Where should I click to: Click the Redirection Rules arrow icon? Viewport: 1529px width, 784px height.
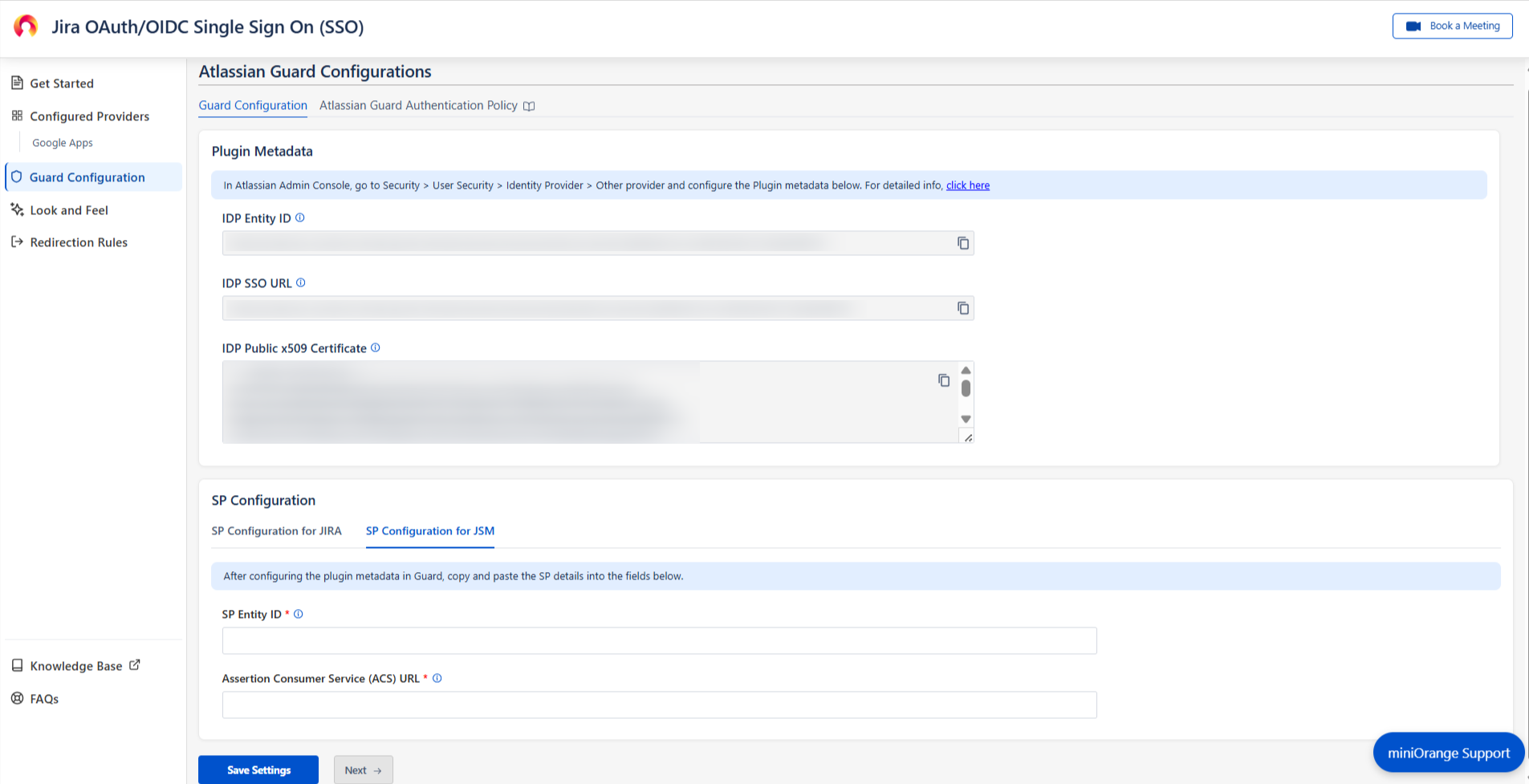click(17, 242)
